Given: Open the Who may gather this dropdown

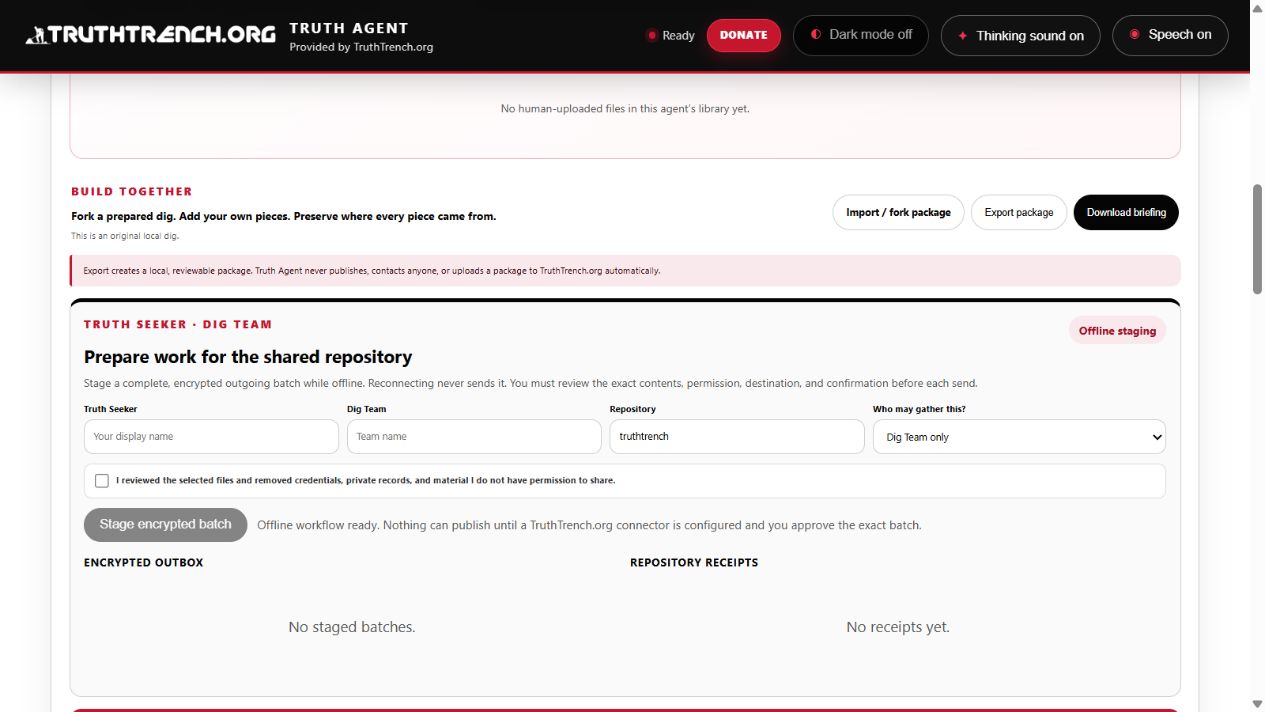Looking at the screenshot, I should (1019, 437).
